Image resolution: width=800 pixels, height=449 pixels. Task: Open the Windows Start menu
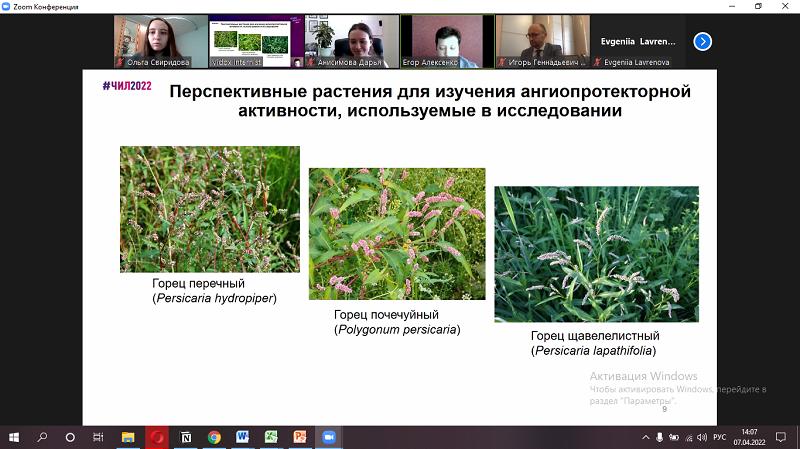14,437
